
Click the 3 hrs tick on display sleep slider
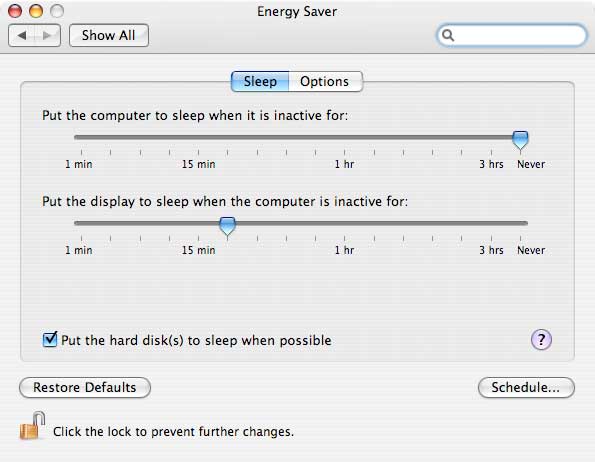point(491,239)
